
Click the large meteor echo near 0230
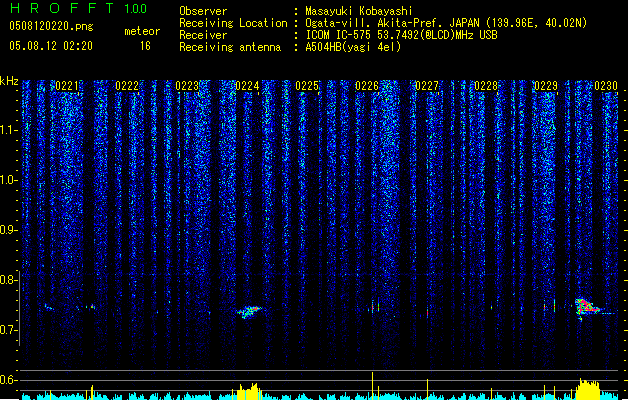coord(586,308)
